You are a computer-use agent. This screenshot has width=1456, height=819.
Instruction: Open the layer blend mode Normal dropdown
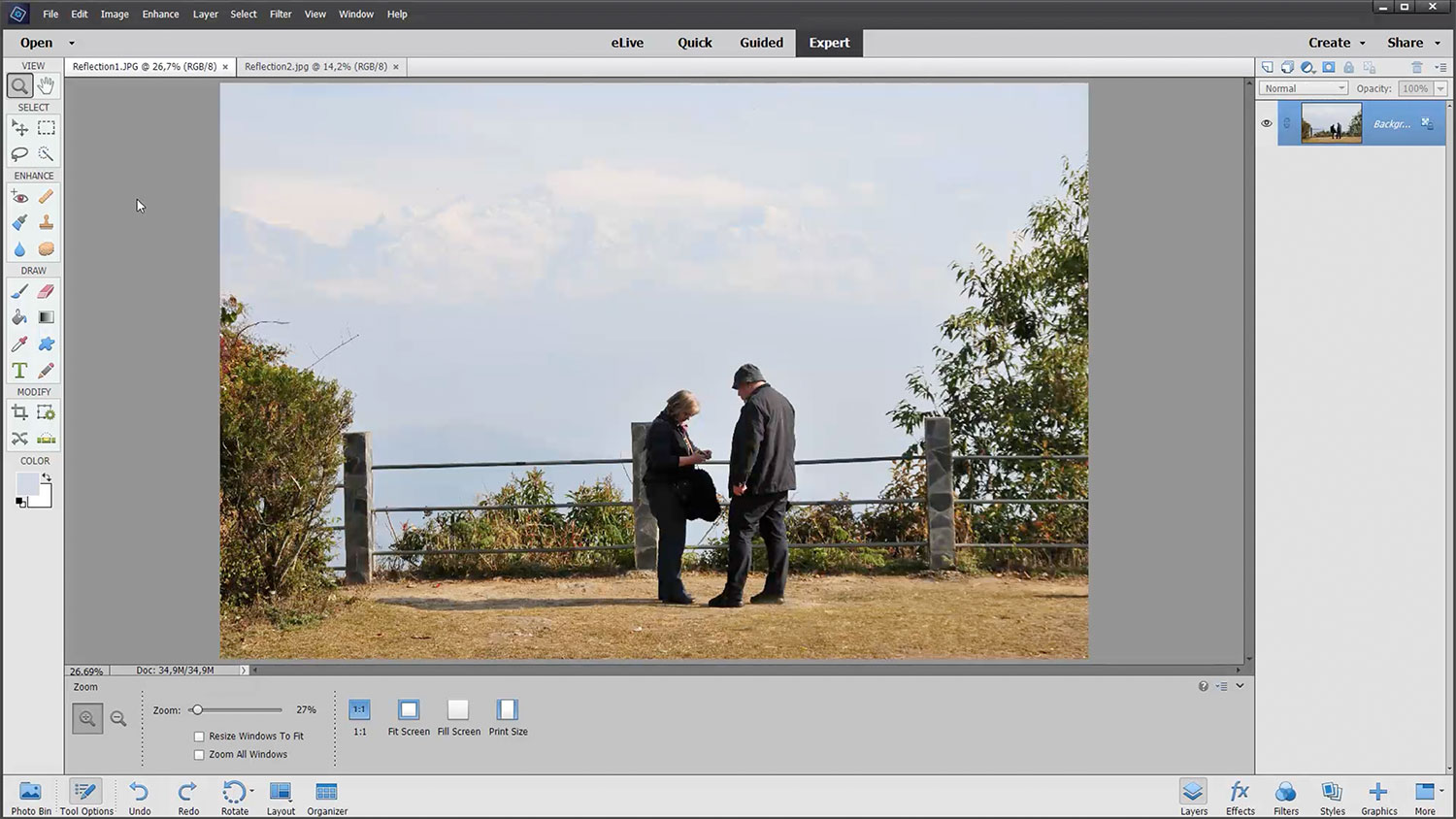pyautogui.click(x=1304, y=88)
